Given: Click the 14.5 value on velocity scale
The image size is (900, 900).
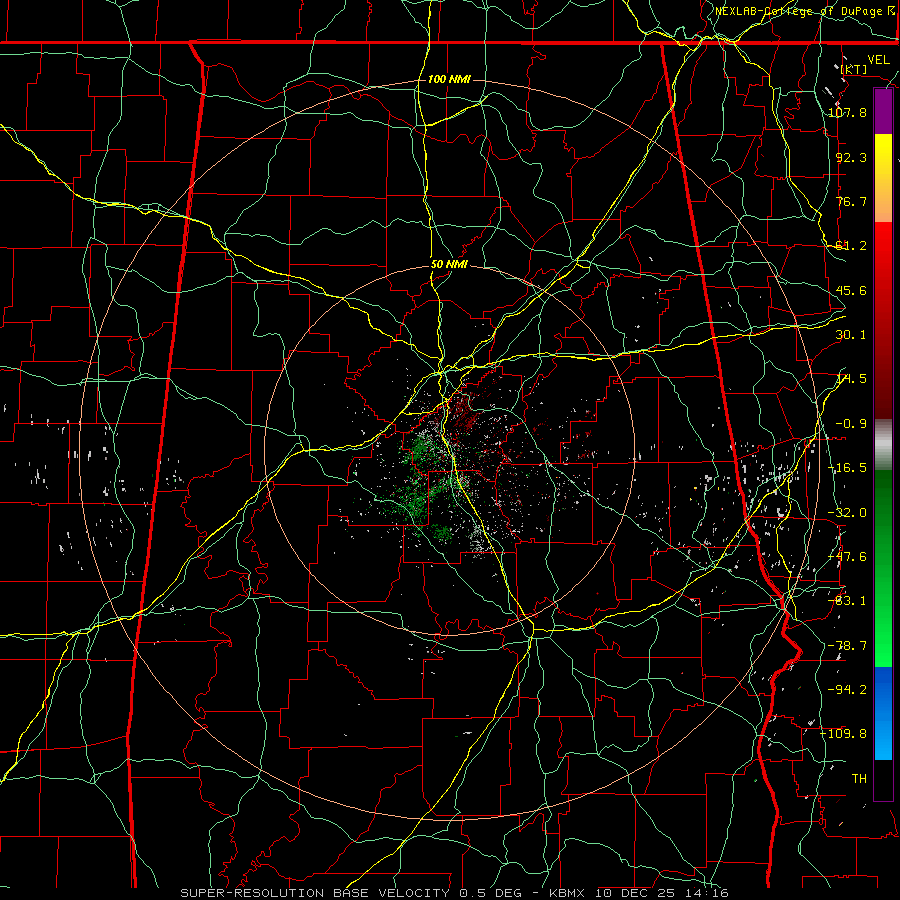Looking at the screenshot, I should (851, 379).
